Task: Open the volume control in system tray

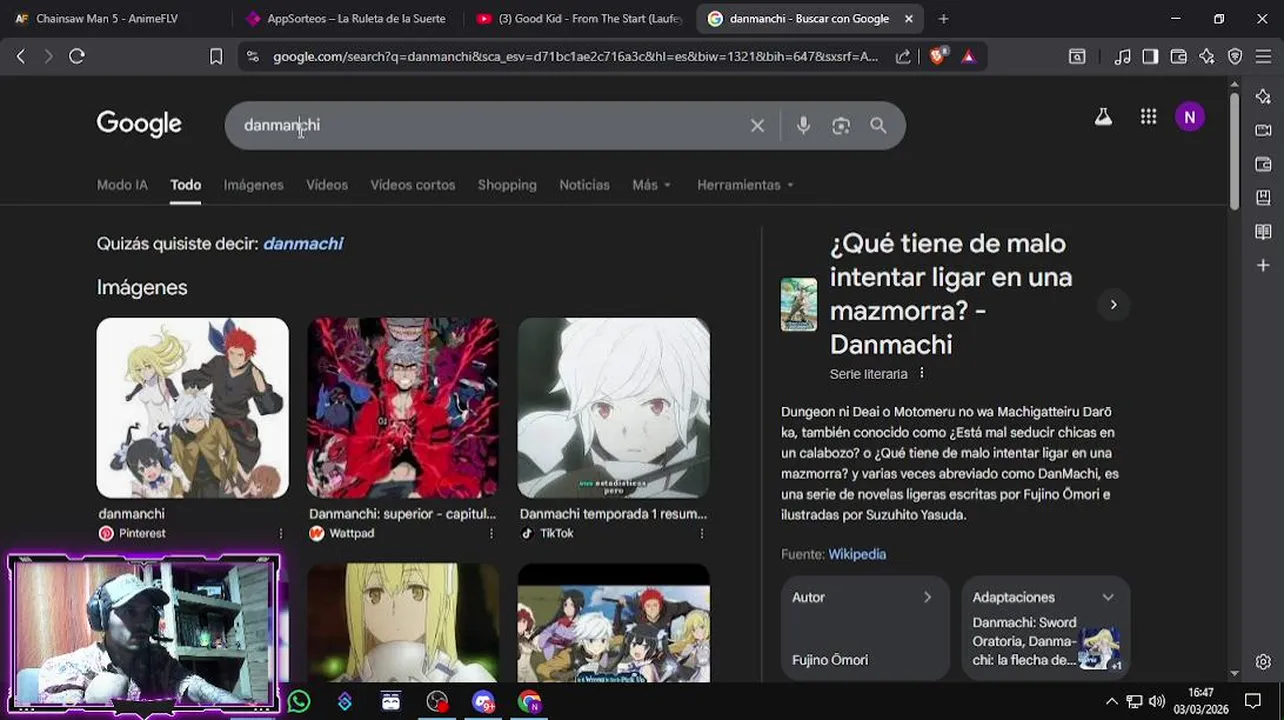Action: [x=1157, y=701]
